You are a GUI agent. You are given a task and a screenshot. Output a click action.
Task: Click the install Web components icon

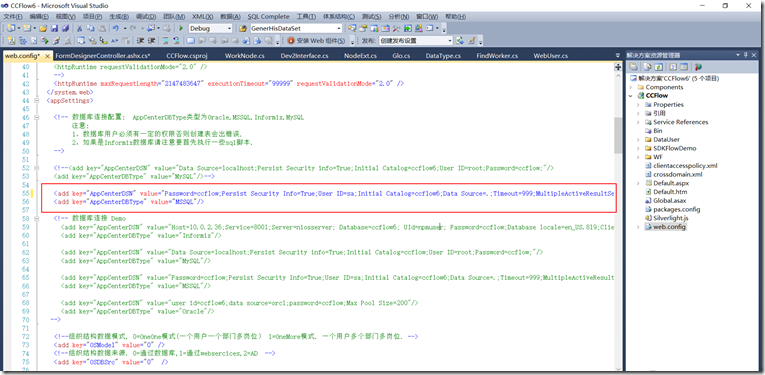(x=291, y=40)
